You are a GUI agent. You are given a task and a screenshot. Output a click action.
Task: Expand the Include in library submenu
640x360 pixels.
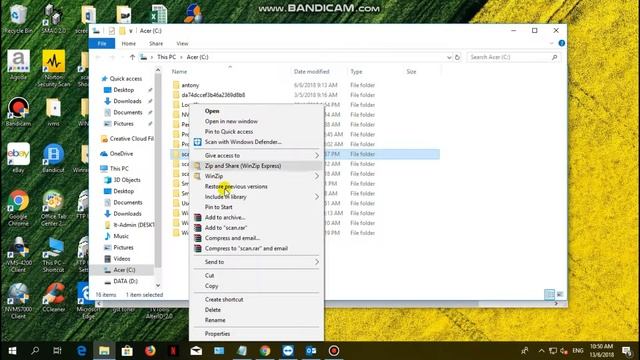(x=317, y=197)
